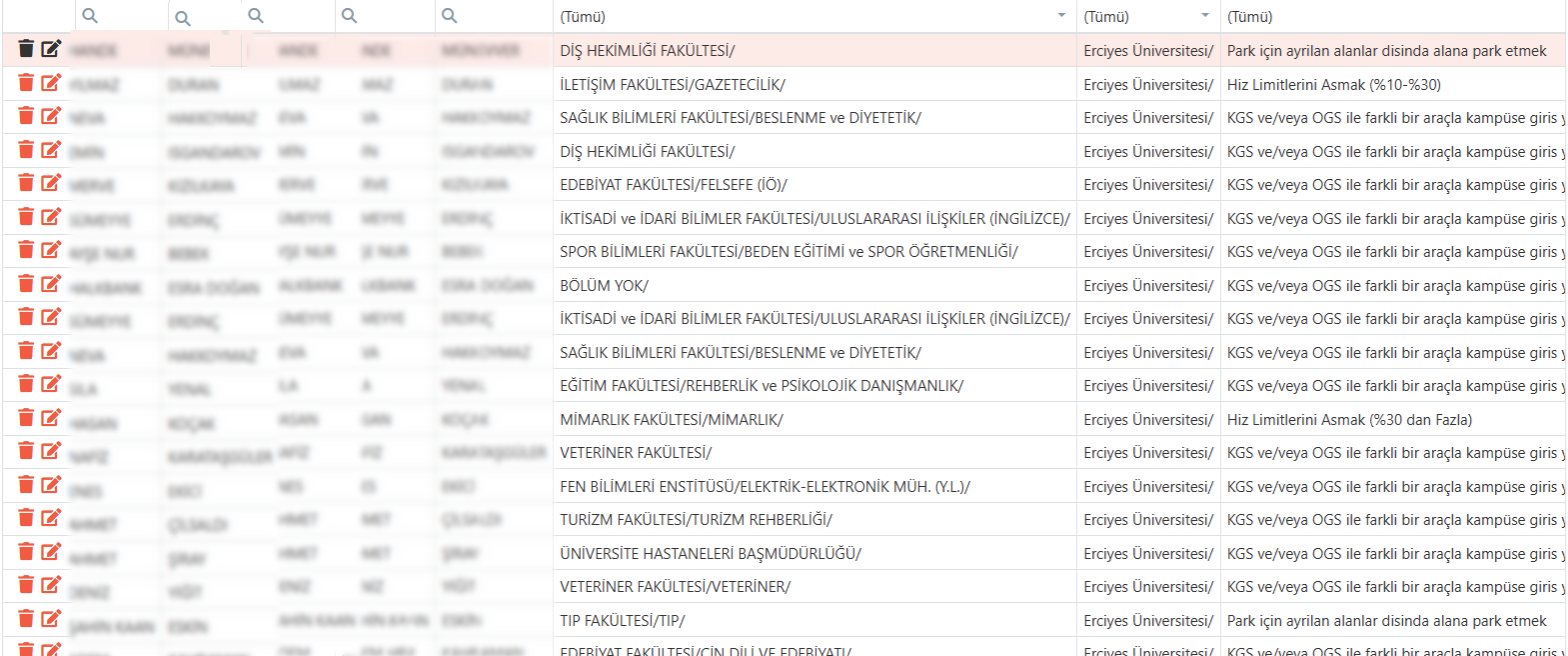Click the fifth column search filter field
The width and height of the screenshot is (1568, 656).
(x=495, y=16)
